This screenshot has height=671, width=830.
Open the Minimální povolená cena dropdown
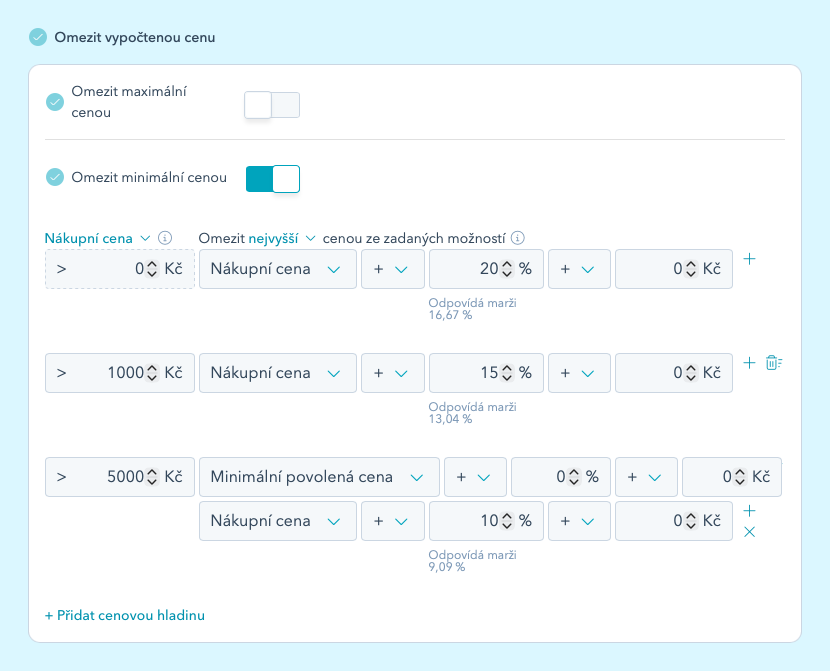[319, 477]
